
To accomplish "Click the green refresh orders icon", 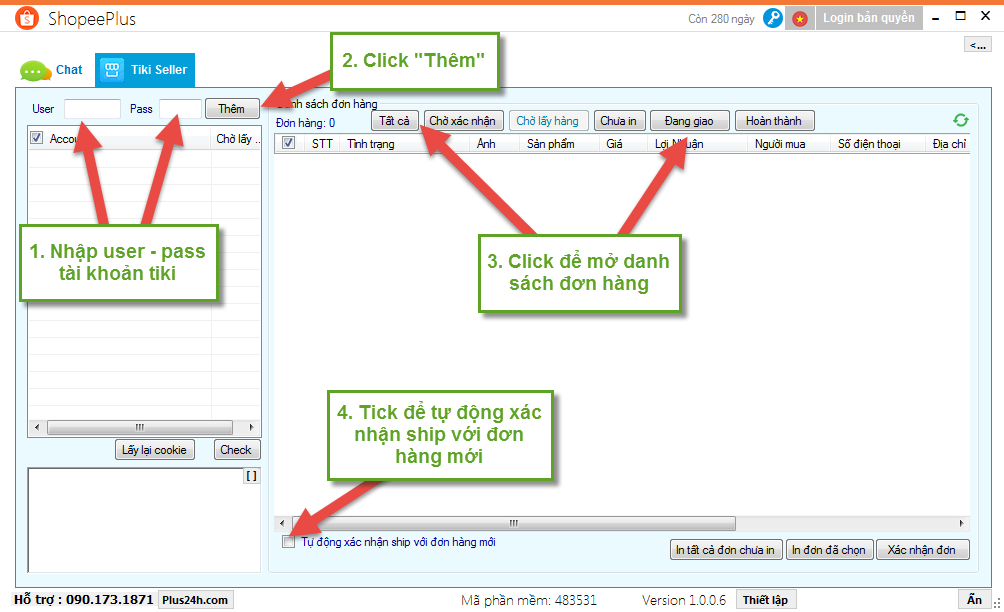I will pyautogui.click(x=960, y=120).
